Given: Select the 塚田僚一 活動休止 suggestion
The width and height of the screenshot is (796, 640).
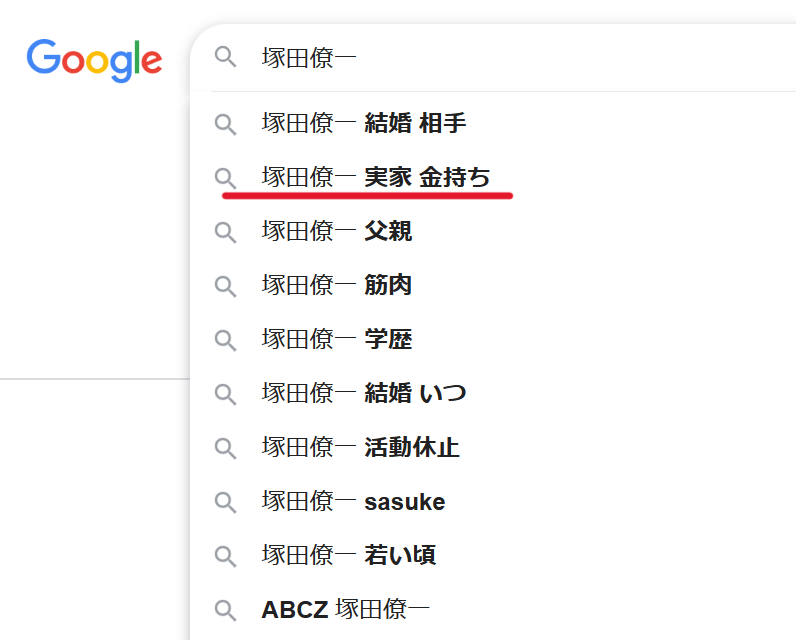Looking at the screenshot, I should 360,448.
